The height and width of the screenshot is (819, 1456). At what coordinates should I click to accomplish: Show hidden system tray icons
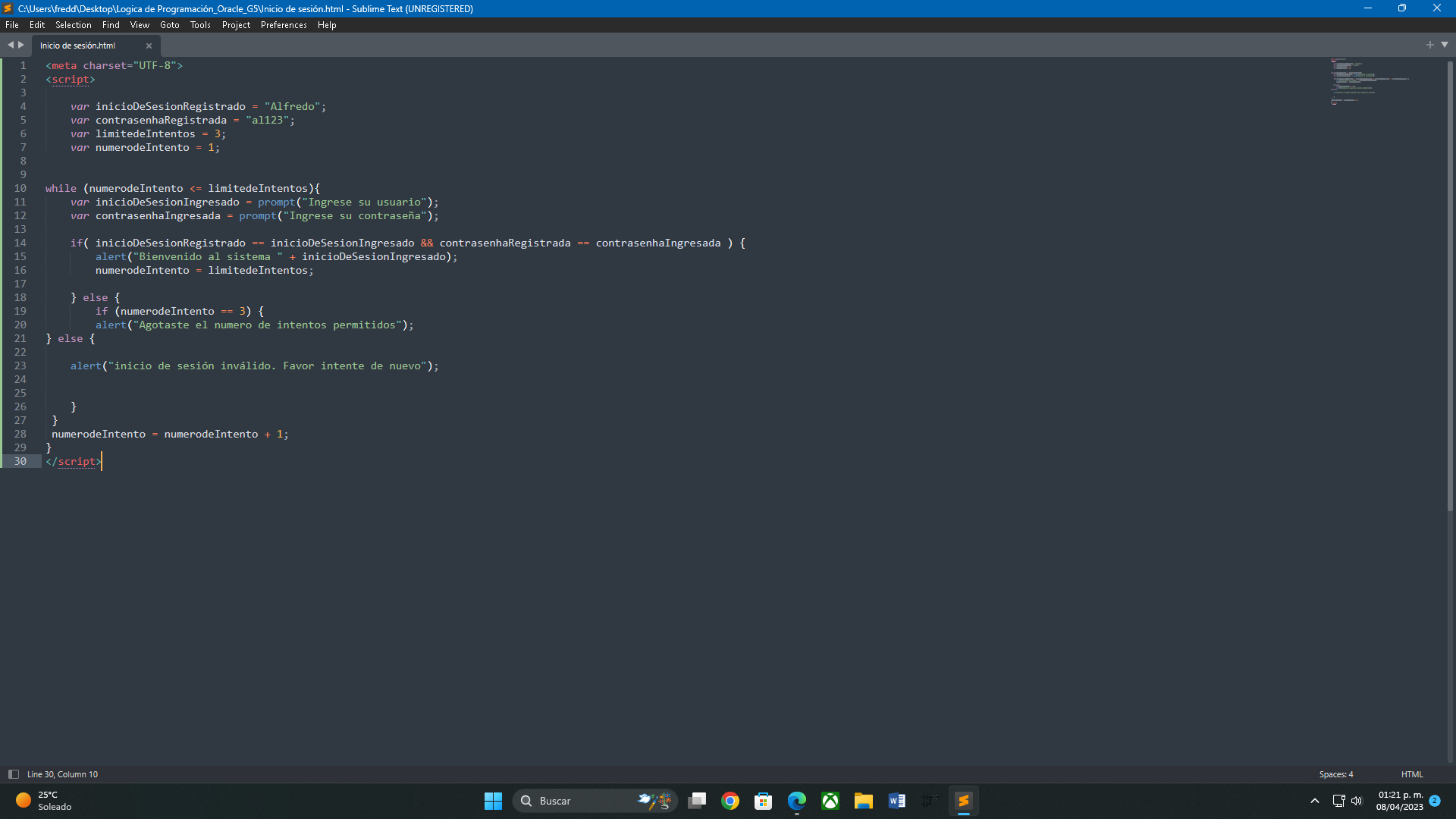(1315, 801)
